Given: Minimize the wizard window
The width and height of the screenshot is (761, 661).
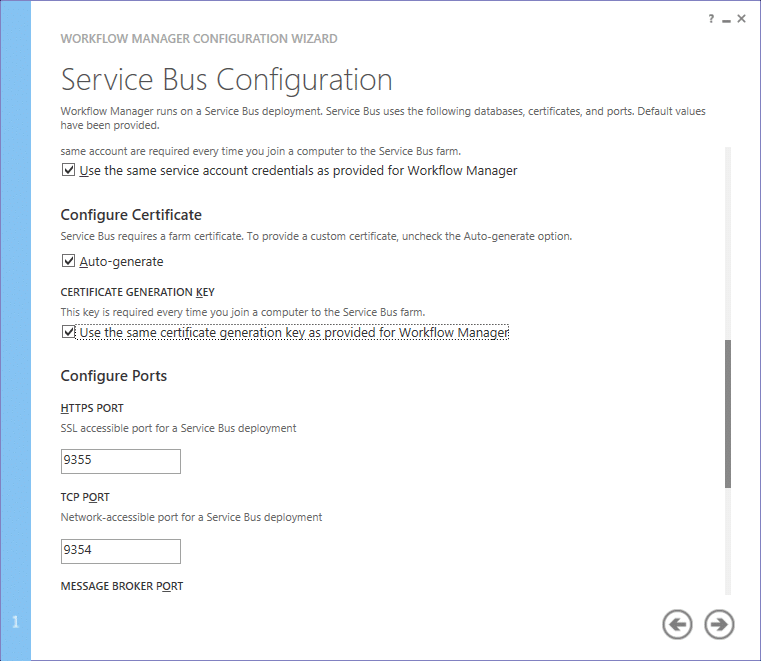Looking at the screenshot, I should [x=726, y=20].
